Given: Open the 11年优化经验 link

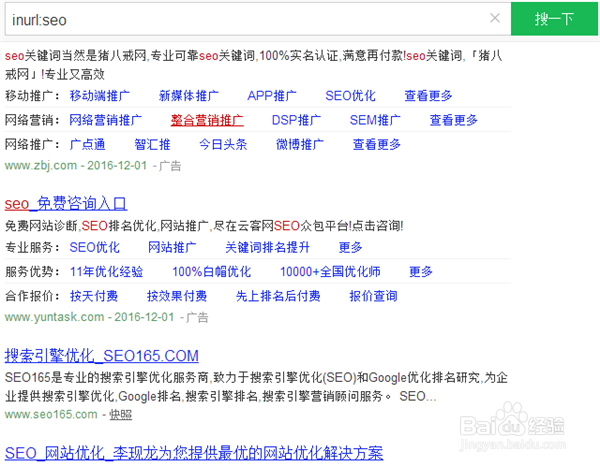Looking at the screenshot, I should coord(106,272).
